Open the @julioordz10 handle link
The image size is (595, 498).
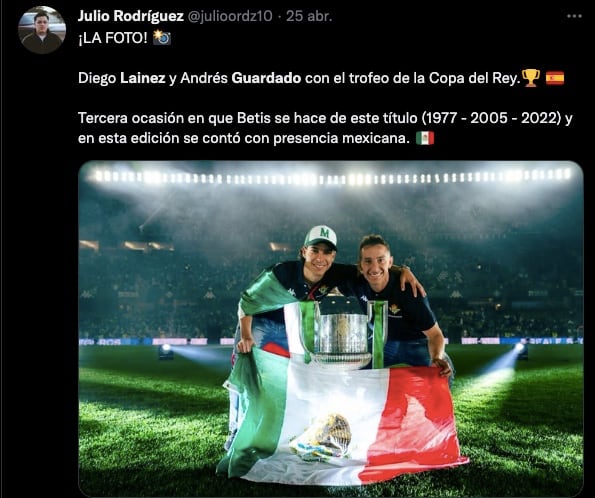click(x=230, y=16)
